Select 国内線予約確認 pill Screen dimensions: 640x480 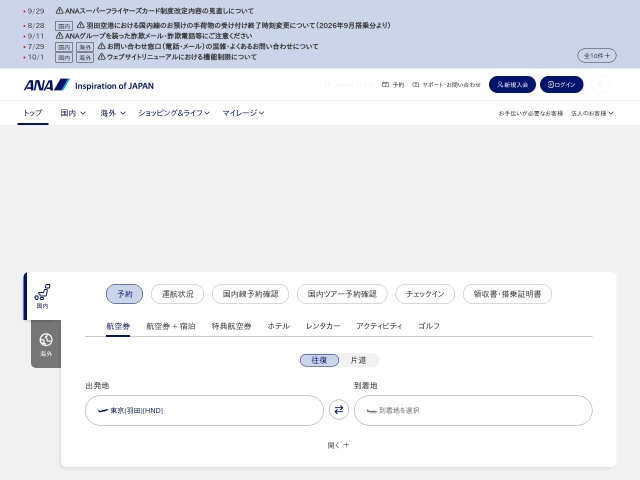pos(250,294)
